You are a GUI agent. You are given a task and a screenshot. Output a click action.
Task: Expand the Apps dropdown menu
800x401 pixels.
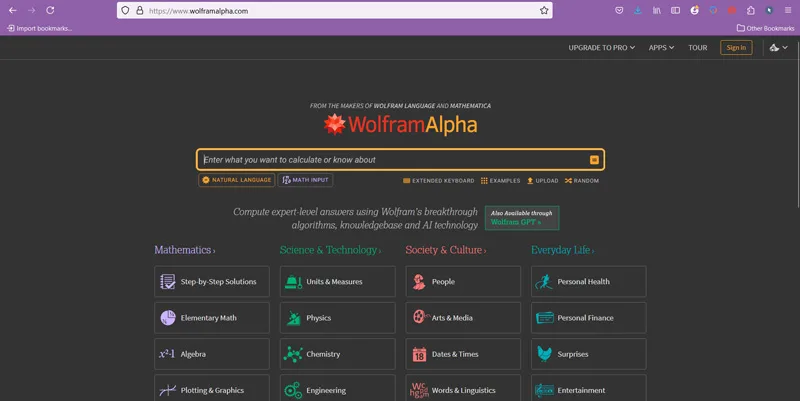661,47
